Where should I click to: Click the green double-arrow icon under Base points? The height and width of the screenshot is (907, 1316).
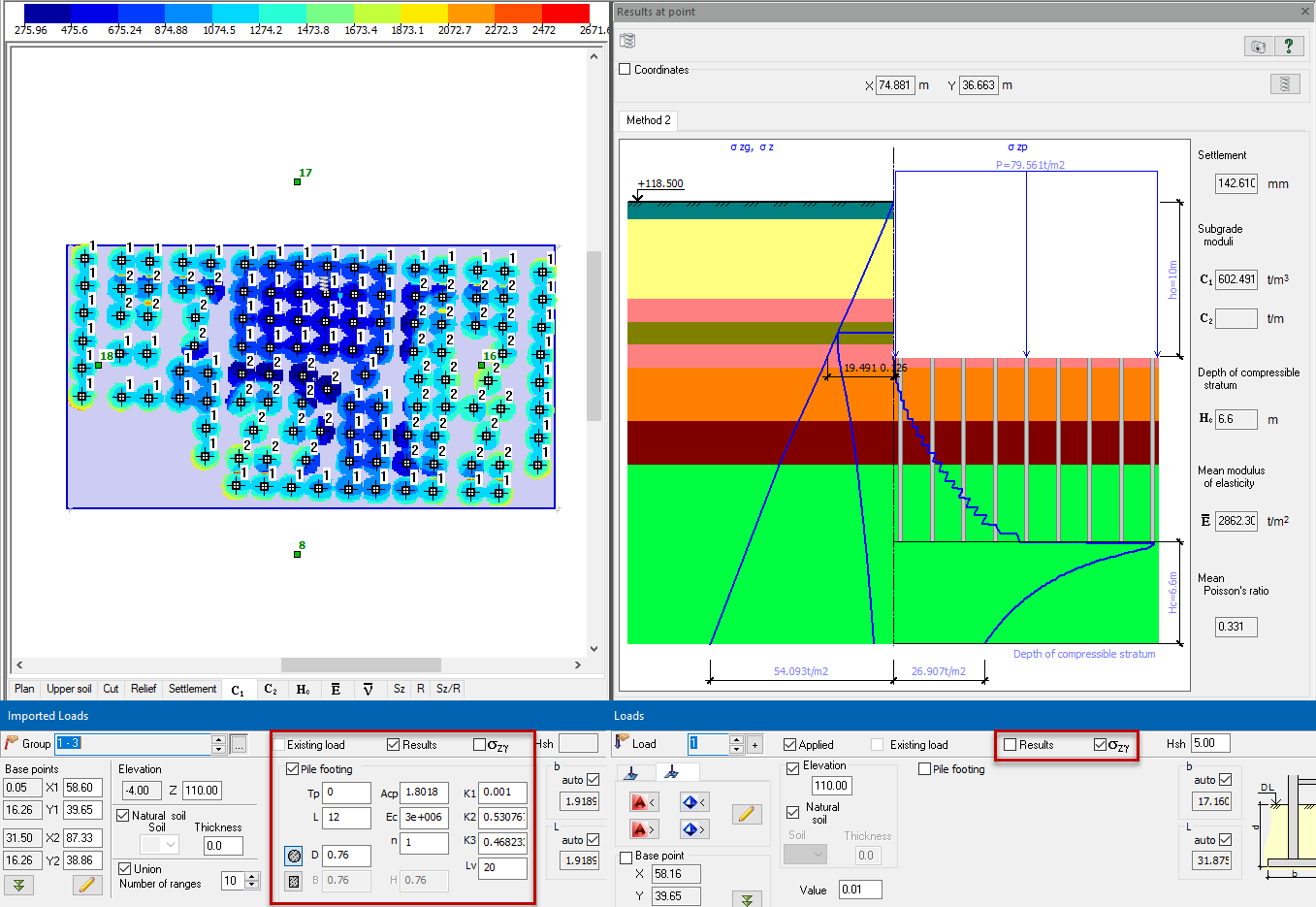(x=18, y=885)
